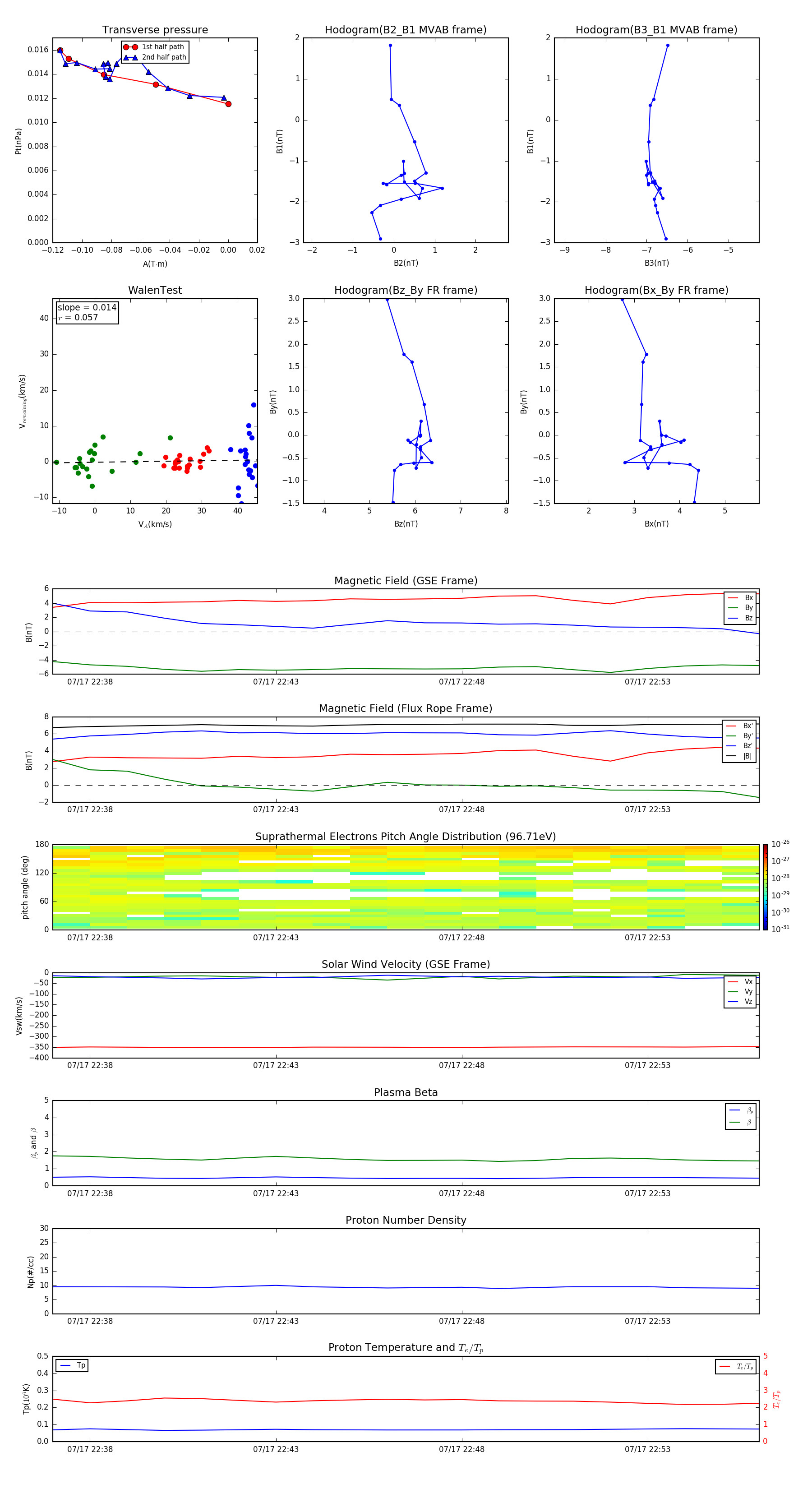
Task: Click '2nd half path' legend entry
Action: pyautogui.click(x=155, y=57)
